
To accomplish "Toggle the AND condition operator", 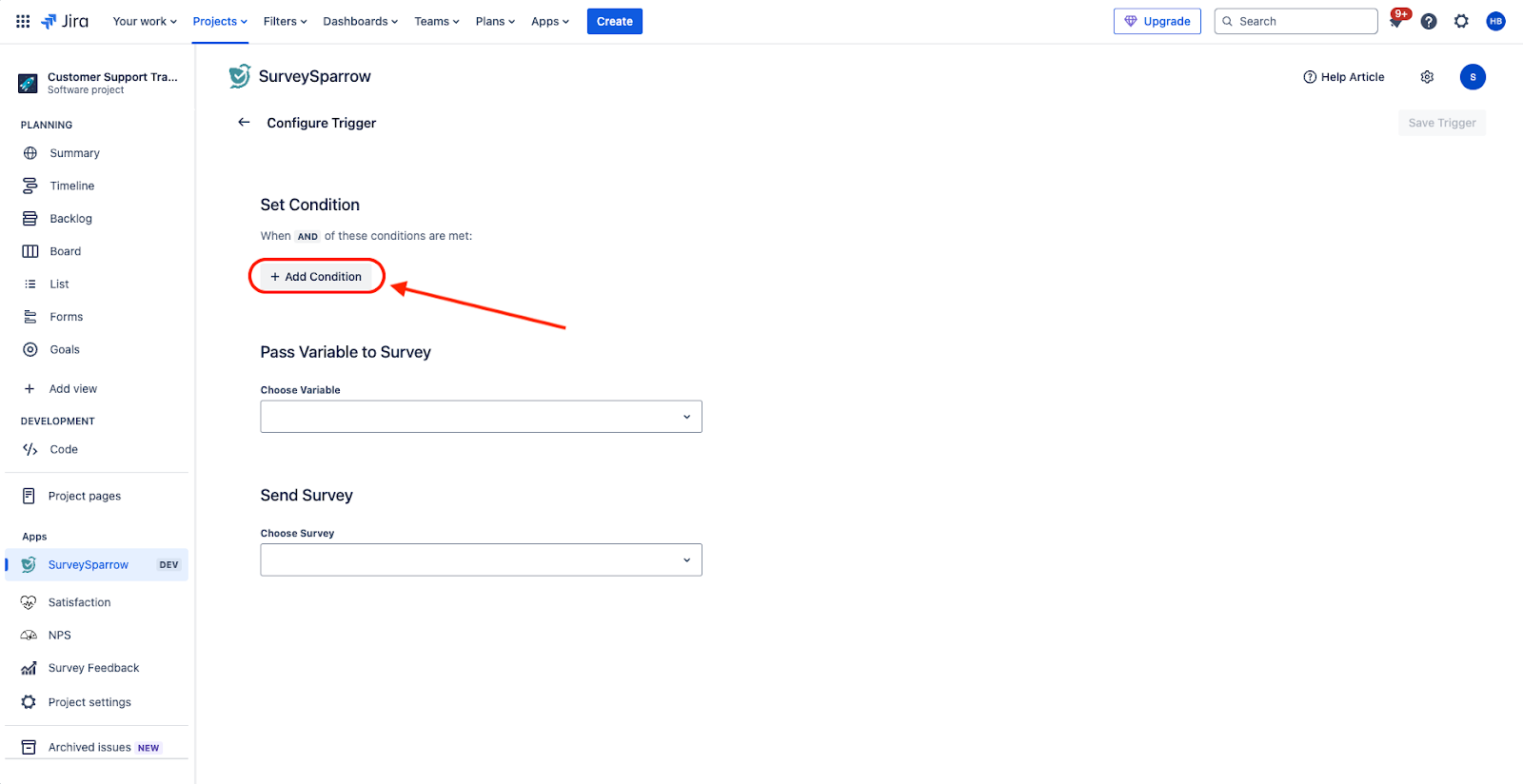I will pos(307,237).
